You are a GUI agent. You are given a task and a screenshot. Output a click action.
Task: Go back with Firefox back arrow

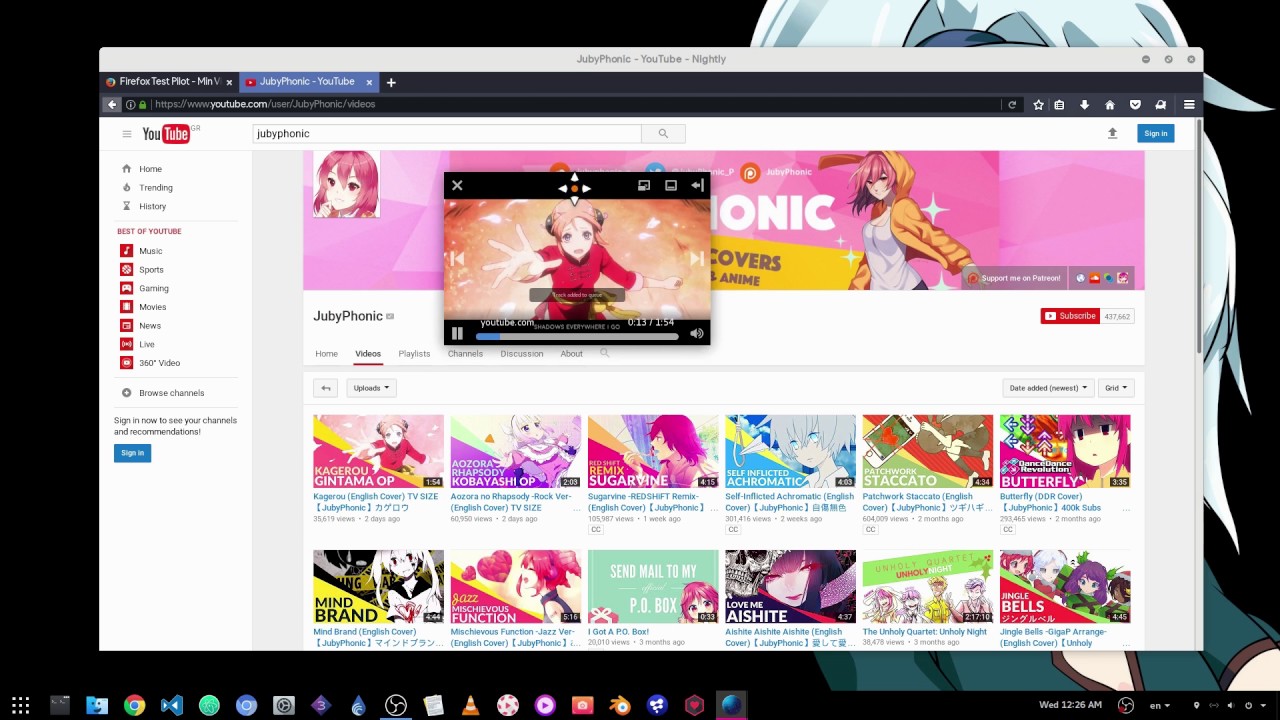tap(112, 104)
